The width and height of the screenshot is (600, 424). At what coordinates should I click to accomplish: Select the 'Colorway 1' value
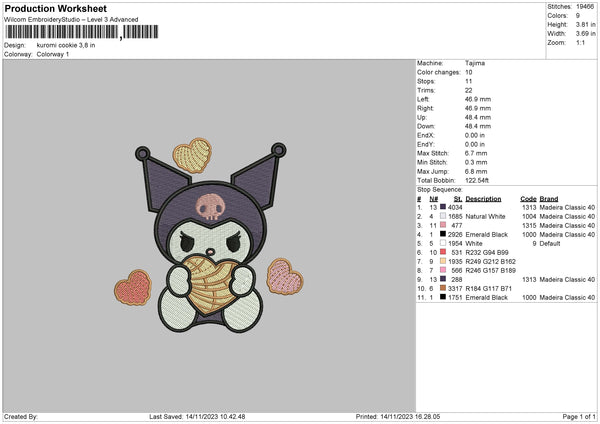[53, 54]
